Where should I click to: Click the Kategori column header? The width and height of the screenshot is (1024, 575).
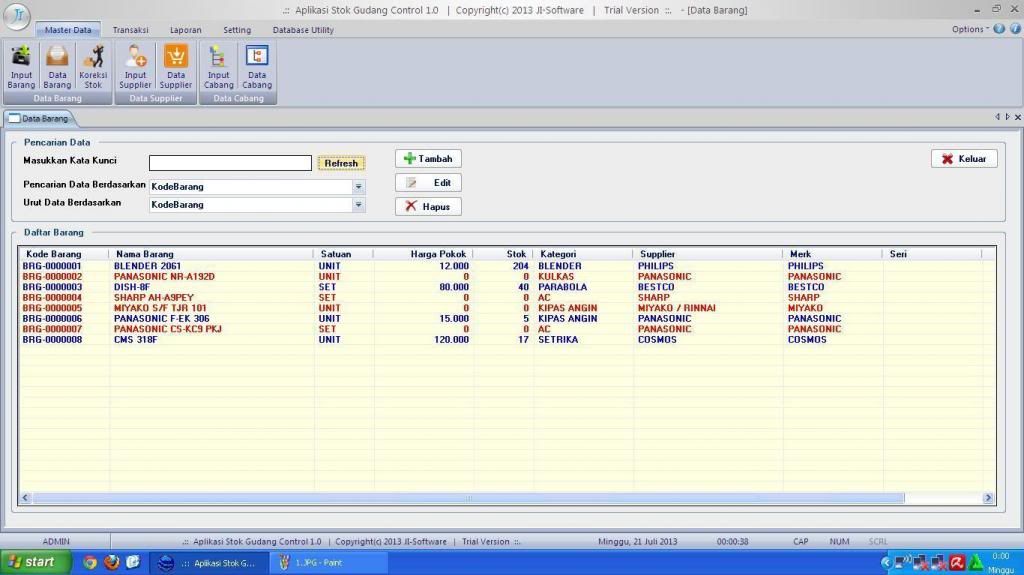pos(583,254)
